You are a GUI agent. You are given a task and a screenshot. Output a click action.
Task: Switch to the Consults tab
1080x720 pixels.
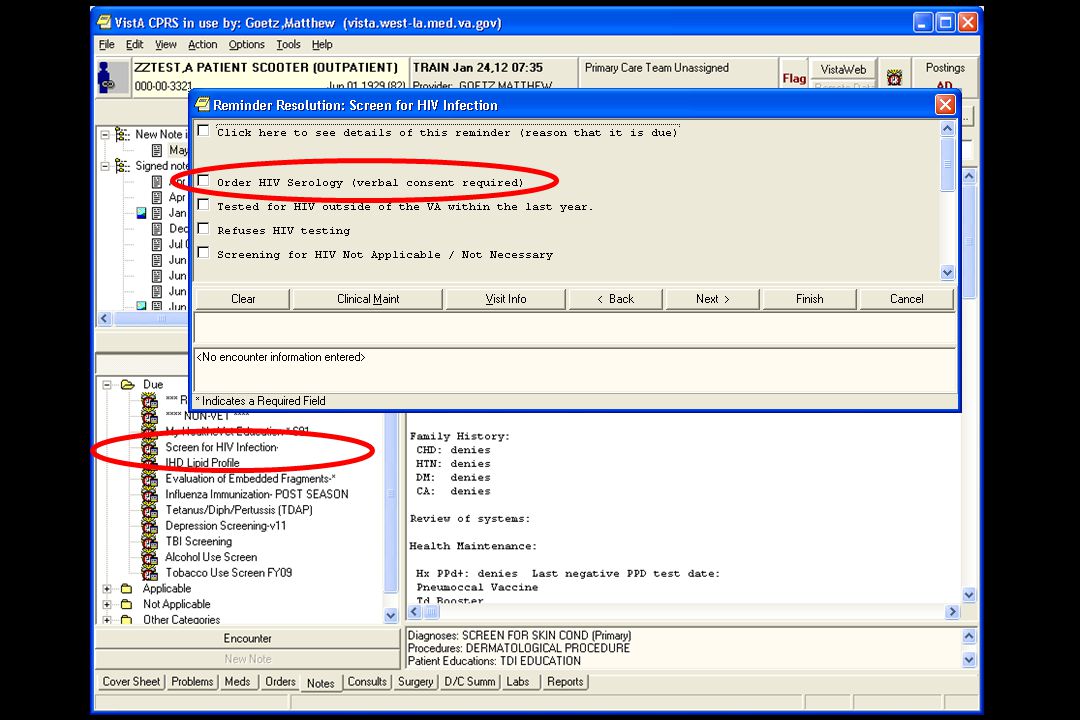coord(367,681)
